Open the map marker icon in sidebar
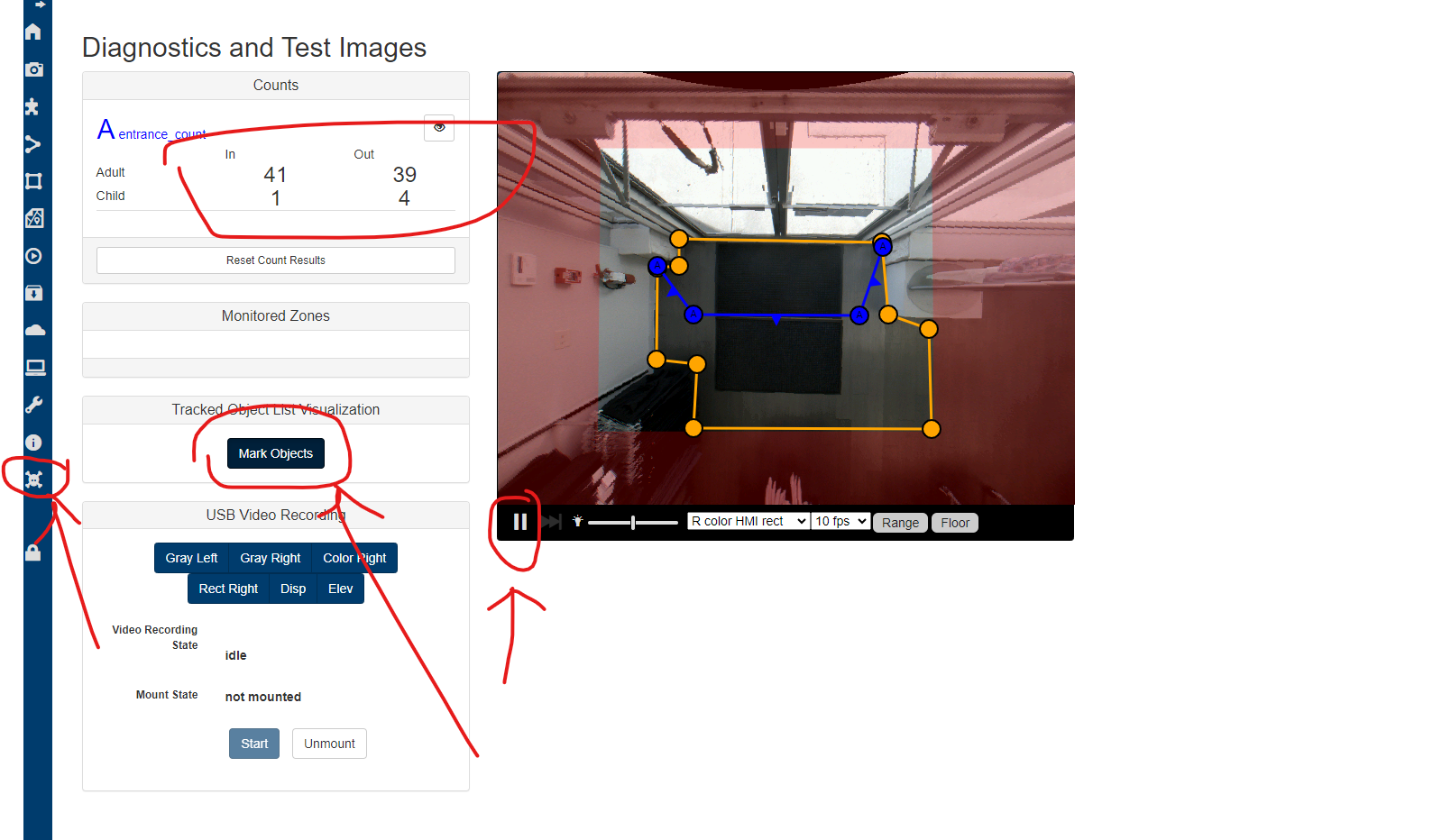Image resolution: width=1442 pixels, height=840 pixels. pos(33,218)
